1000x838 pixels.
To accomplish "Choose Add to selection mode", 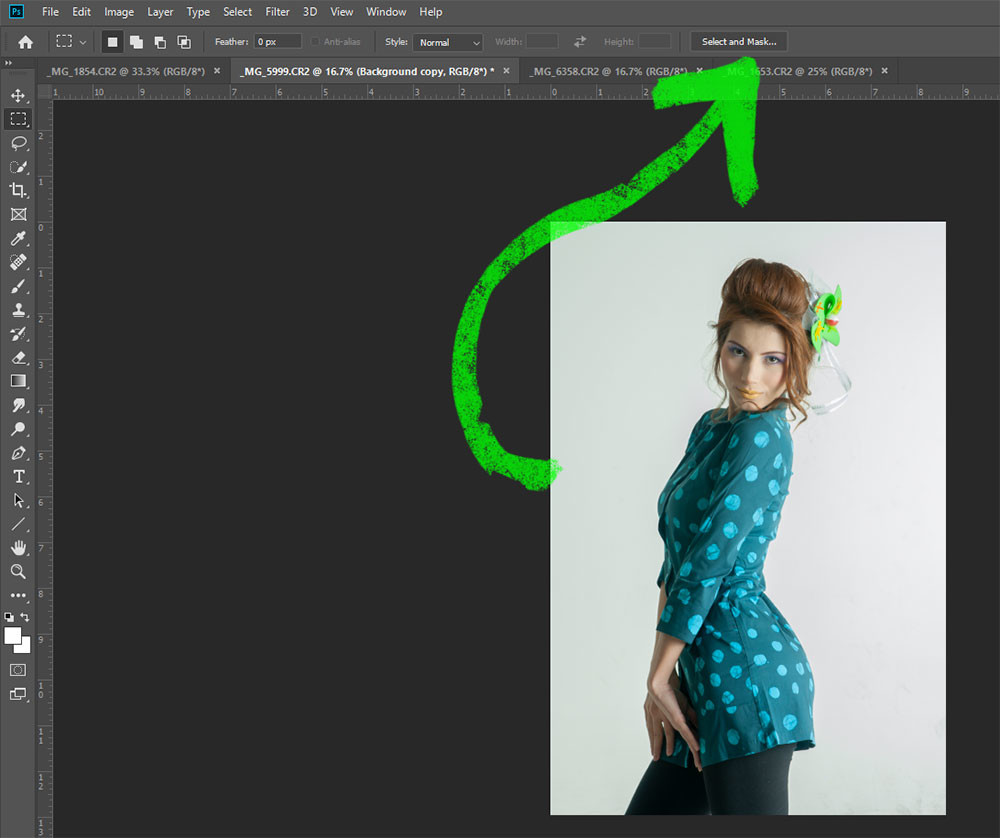I will (x=135, y=42).
